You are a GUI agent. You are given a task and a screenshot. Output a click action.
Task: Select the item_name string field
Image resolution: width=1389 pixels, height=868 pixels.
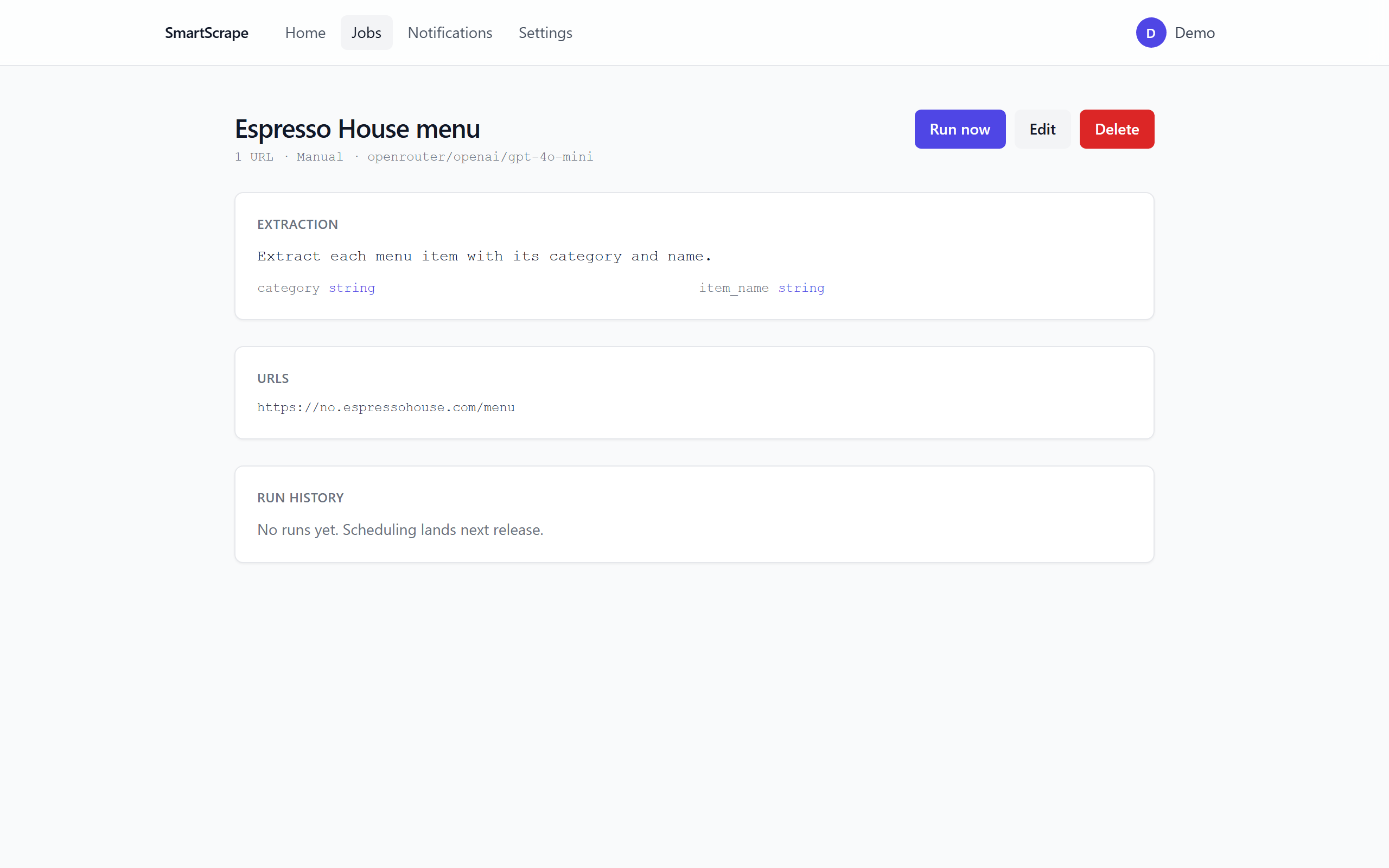[761, 288]
